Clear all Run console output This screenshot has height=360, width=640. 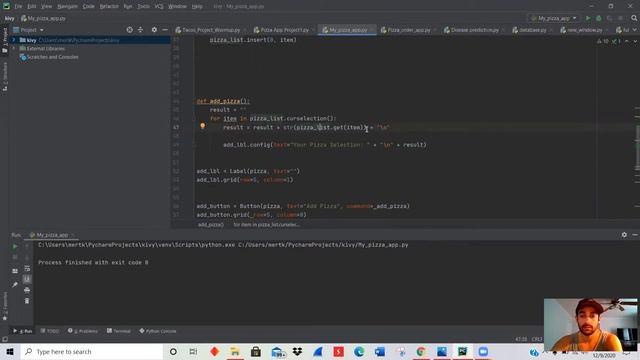[27, 301]
